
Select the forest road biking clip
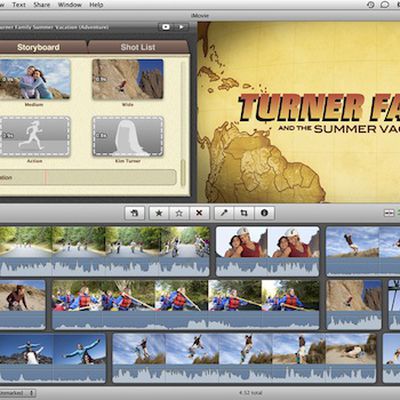coord(105,251)
